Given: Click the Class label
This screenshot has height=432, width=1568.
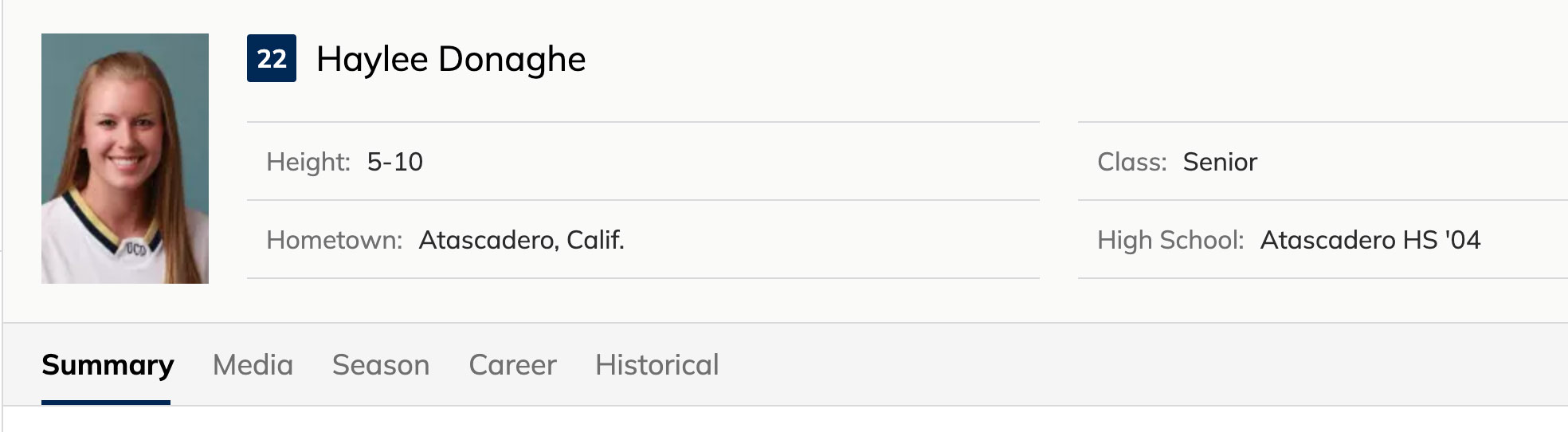Looking at the screenshot, I should click(1131, 162).
